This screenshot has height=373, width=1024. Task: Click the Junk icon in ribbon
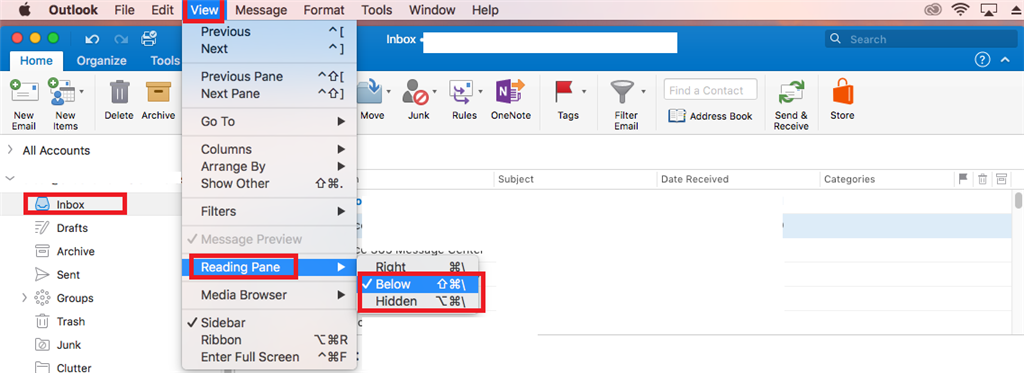415,92
